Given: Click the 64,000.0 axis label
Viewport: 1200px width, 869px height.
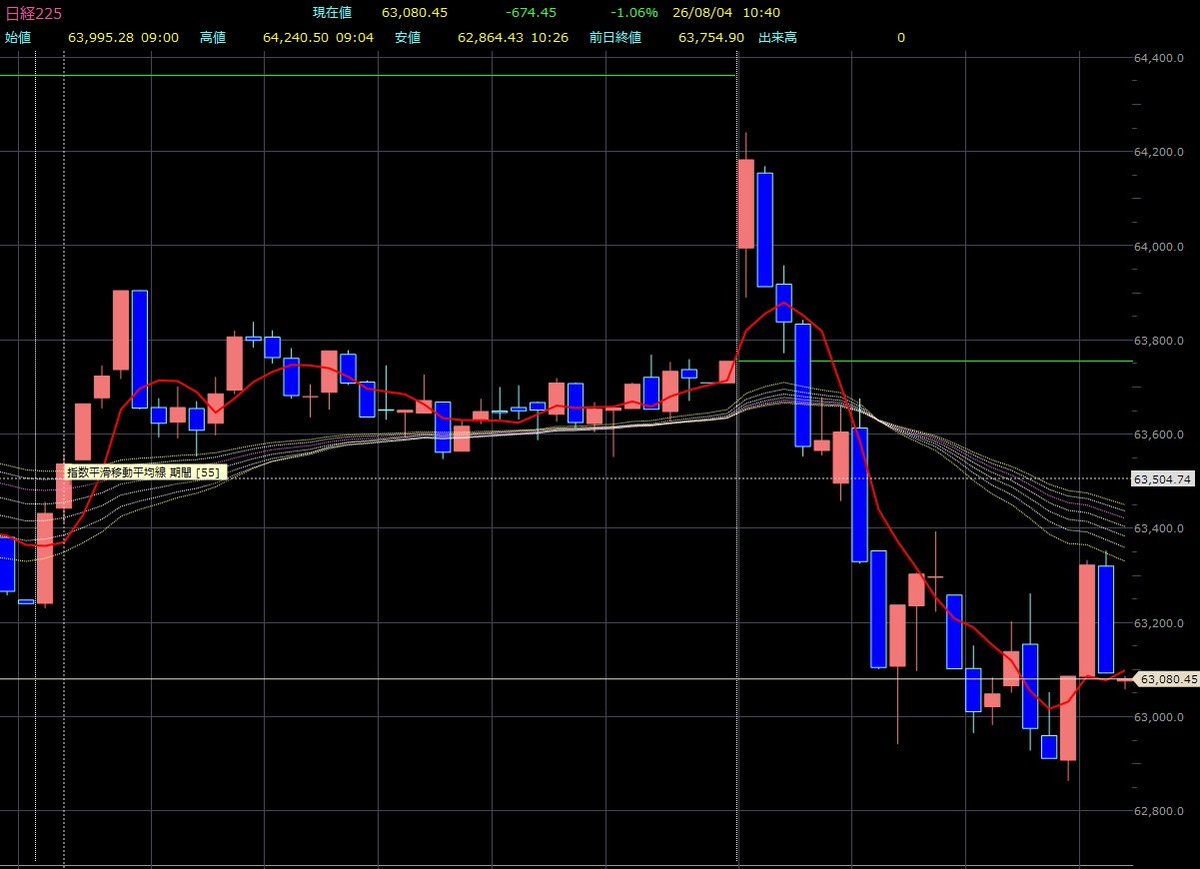Looking at the screenshot, I should tap(1160, 247).
